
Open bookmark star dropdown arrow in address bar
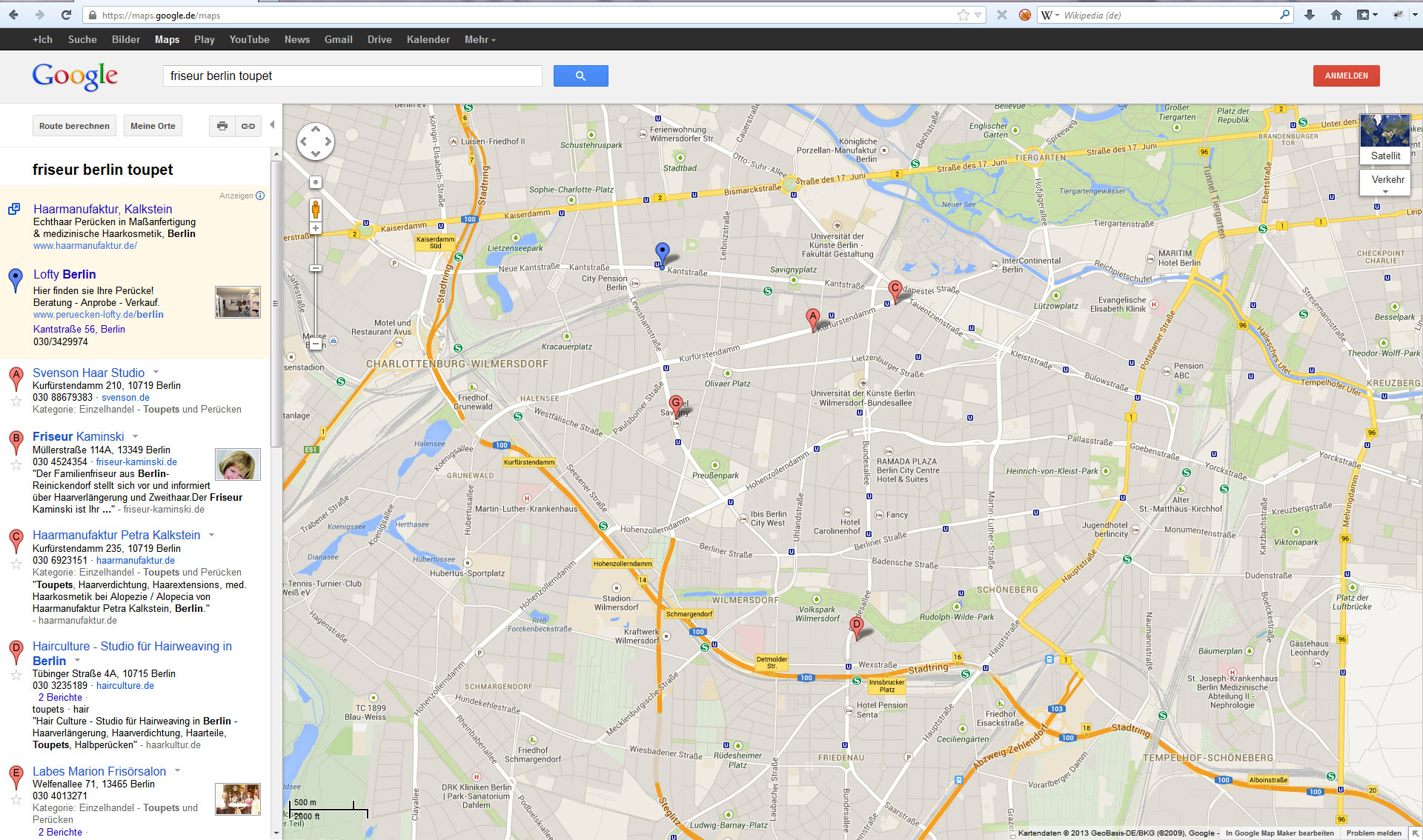[x=978, y=15]
